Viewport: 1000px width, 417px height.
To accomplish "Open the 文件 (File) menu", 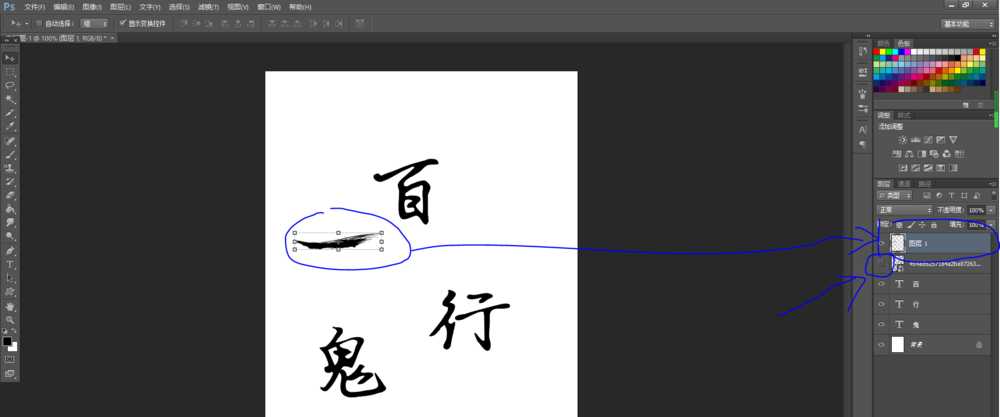I will (x=34, y=7).
